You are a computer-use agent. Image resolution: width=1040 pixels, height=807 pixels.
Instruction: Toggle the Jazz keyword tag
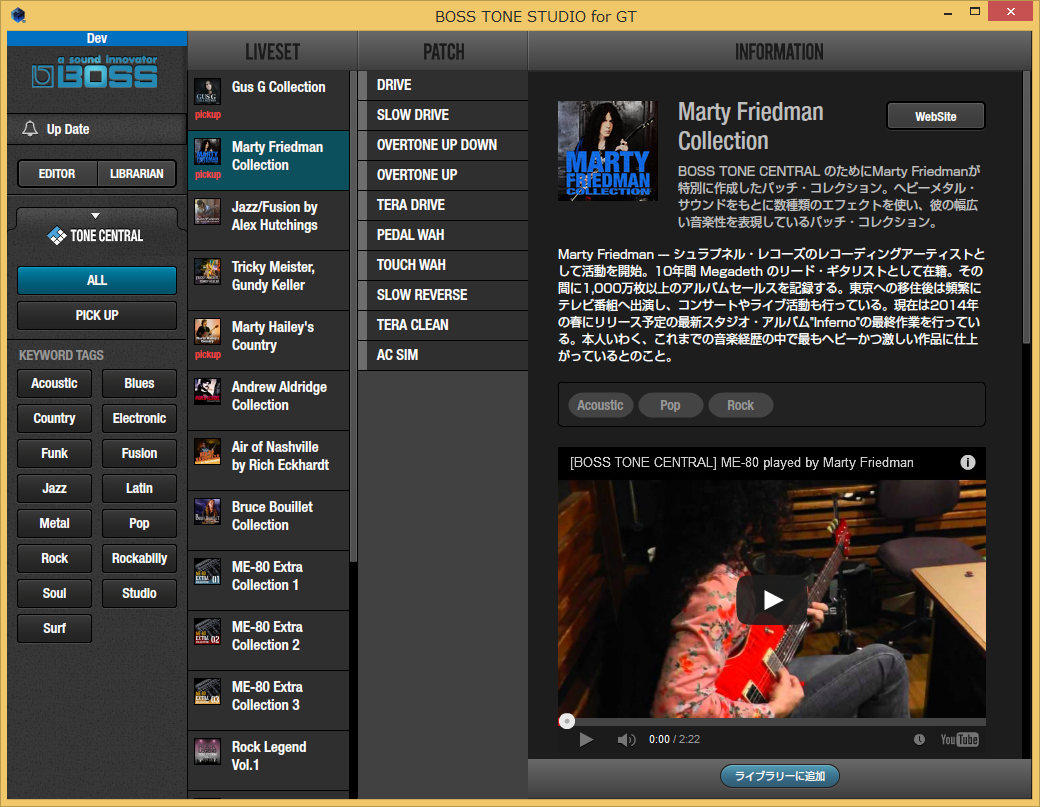54,488
